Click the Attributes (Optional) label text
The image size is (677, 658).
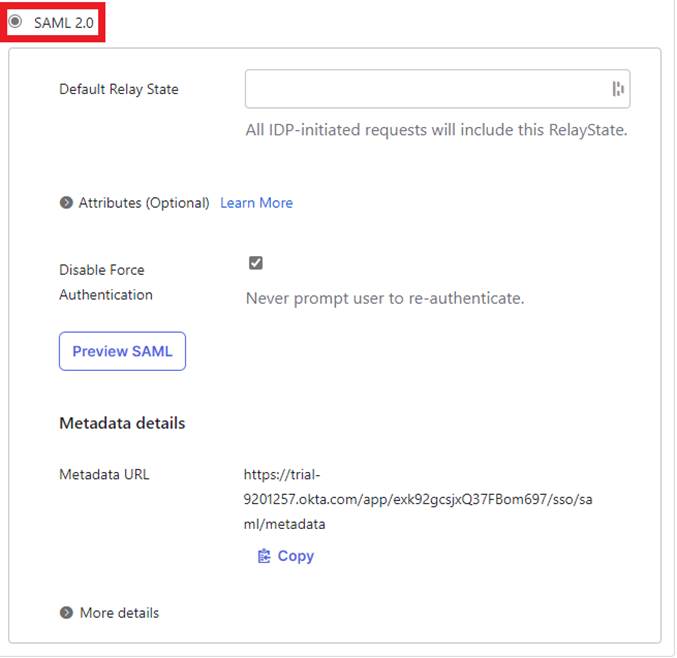click(144, 203)
